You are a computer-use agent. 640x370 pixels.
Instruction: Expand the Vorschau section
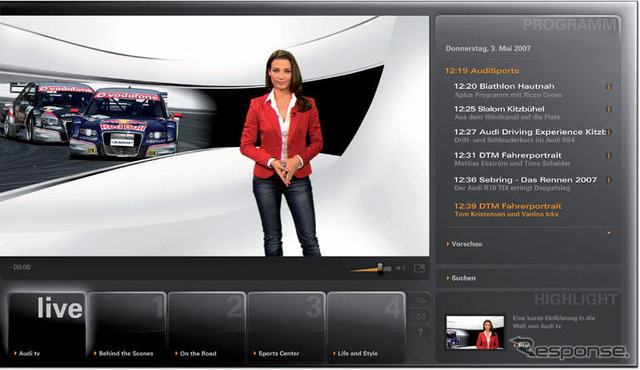[x=464, y=244]
